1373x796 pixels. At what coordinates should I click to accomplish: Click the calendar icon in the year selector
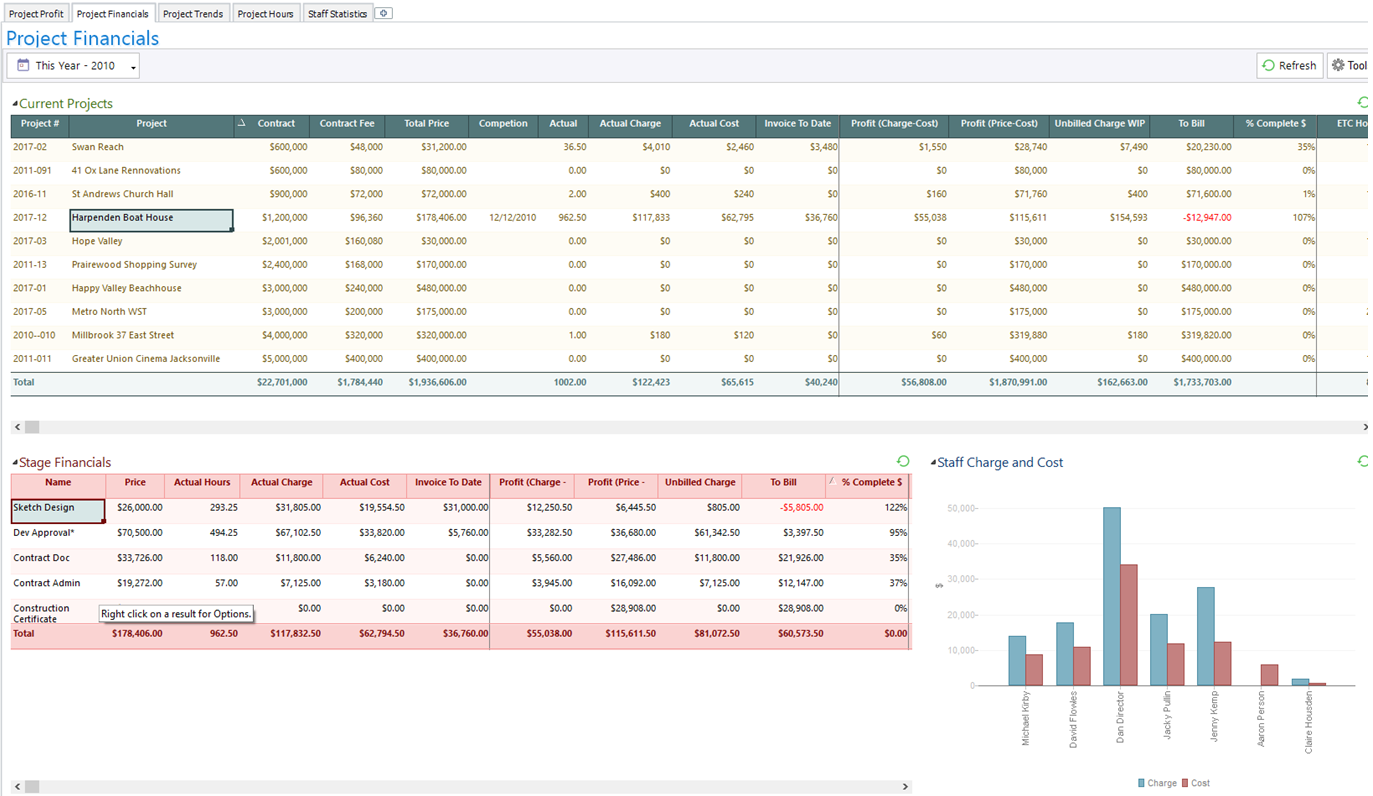21,64
